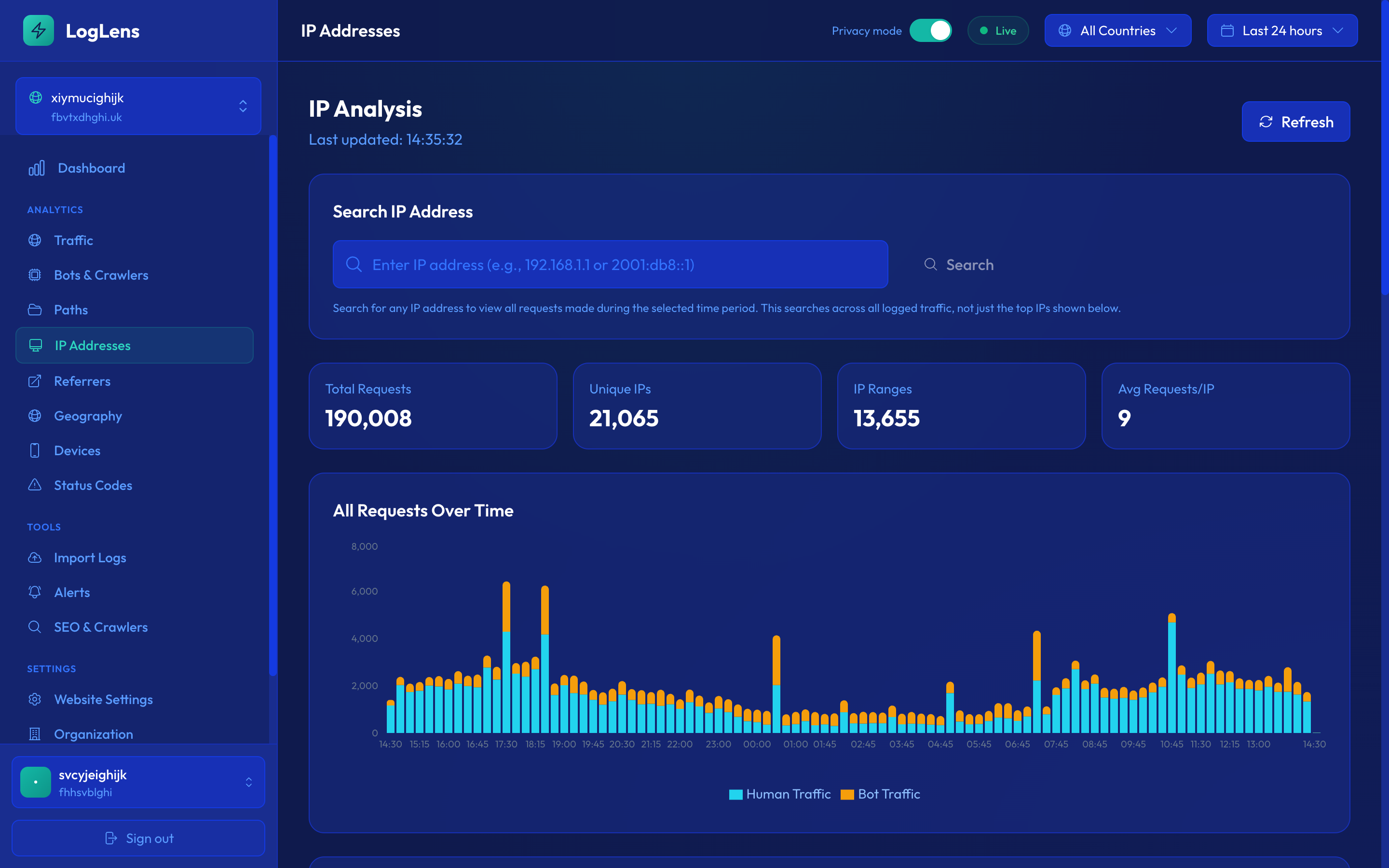Click the magnifier icon inside the IP search field

[x=354, y=265]
